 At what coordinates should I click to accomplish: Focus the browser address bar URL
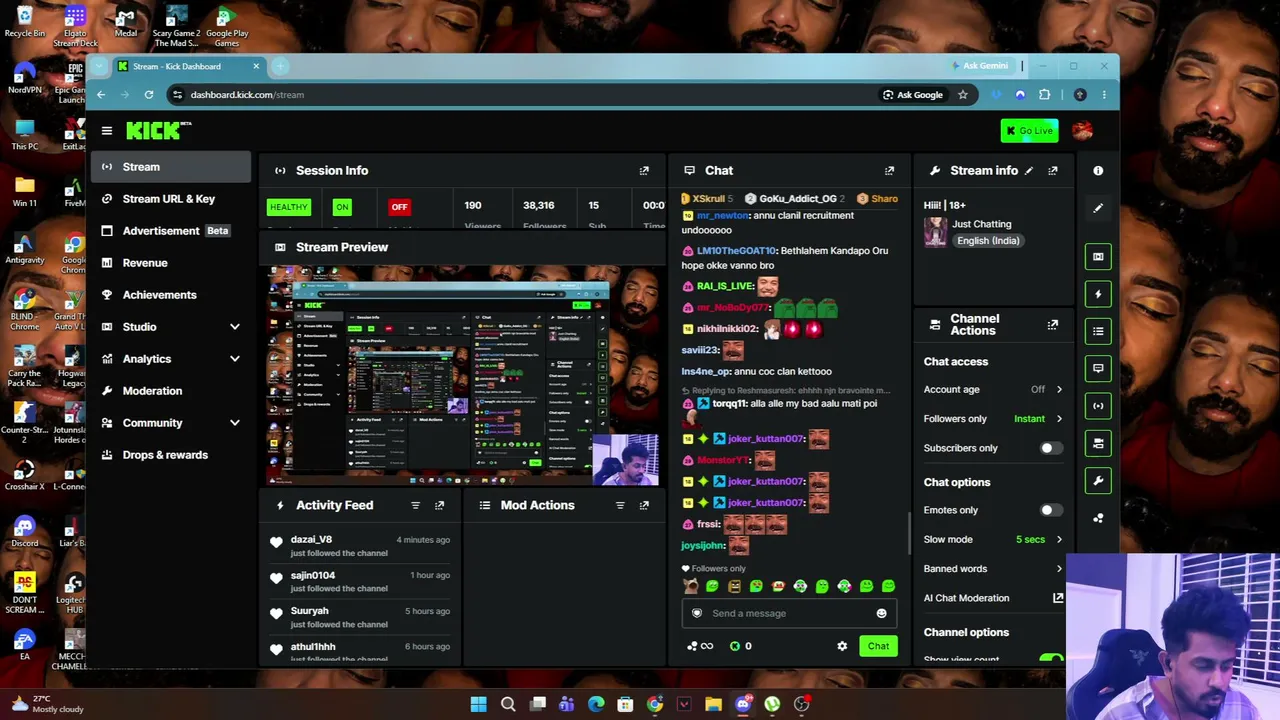(x=247, y=95)
